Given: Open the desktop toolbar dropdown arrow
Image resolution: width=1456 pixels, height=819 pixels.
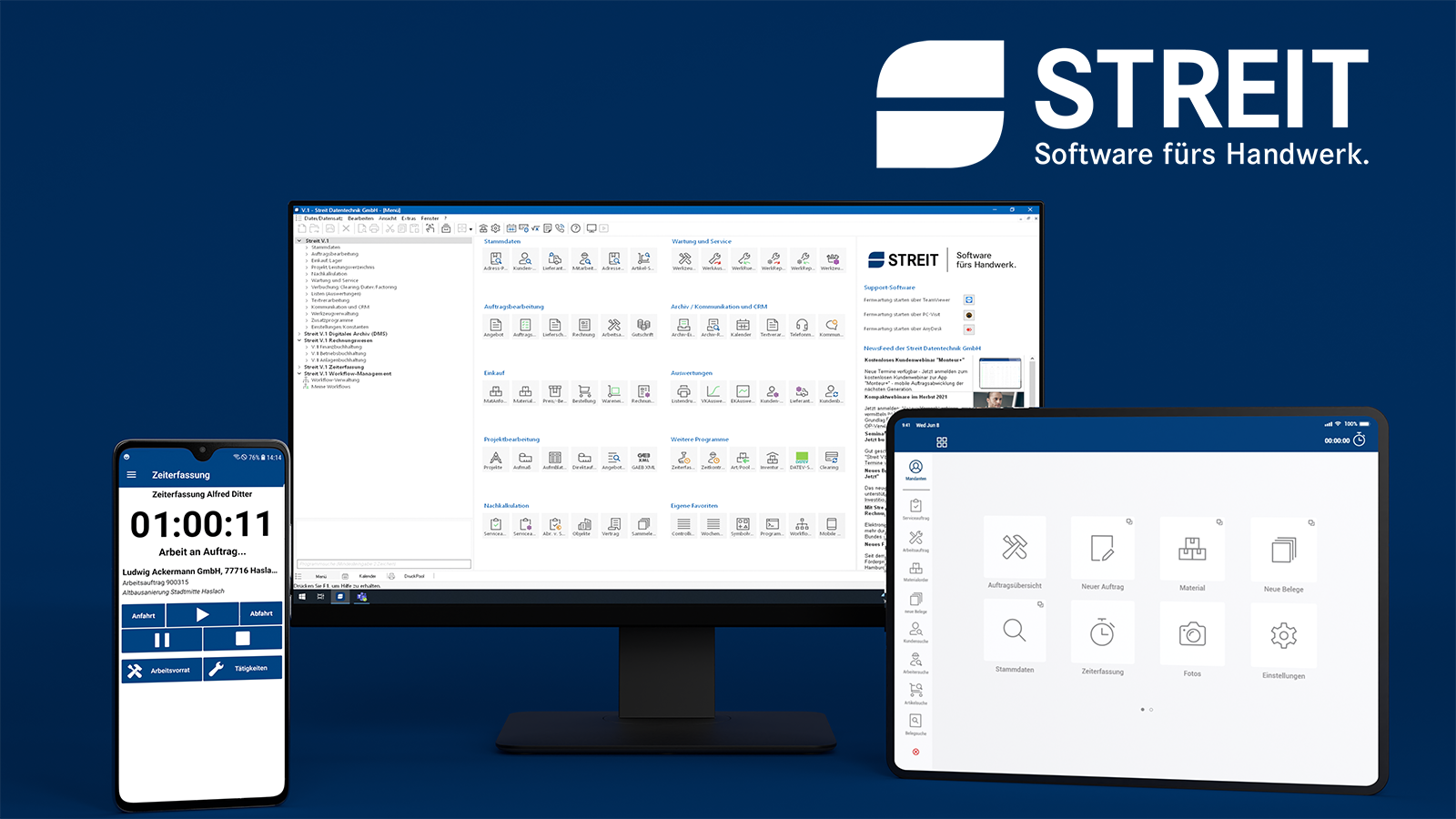Looking at the screenshot, I should pos(470,228).
